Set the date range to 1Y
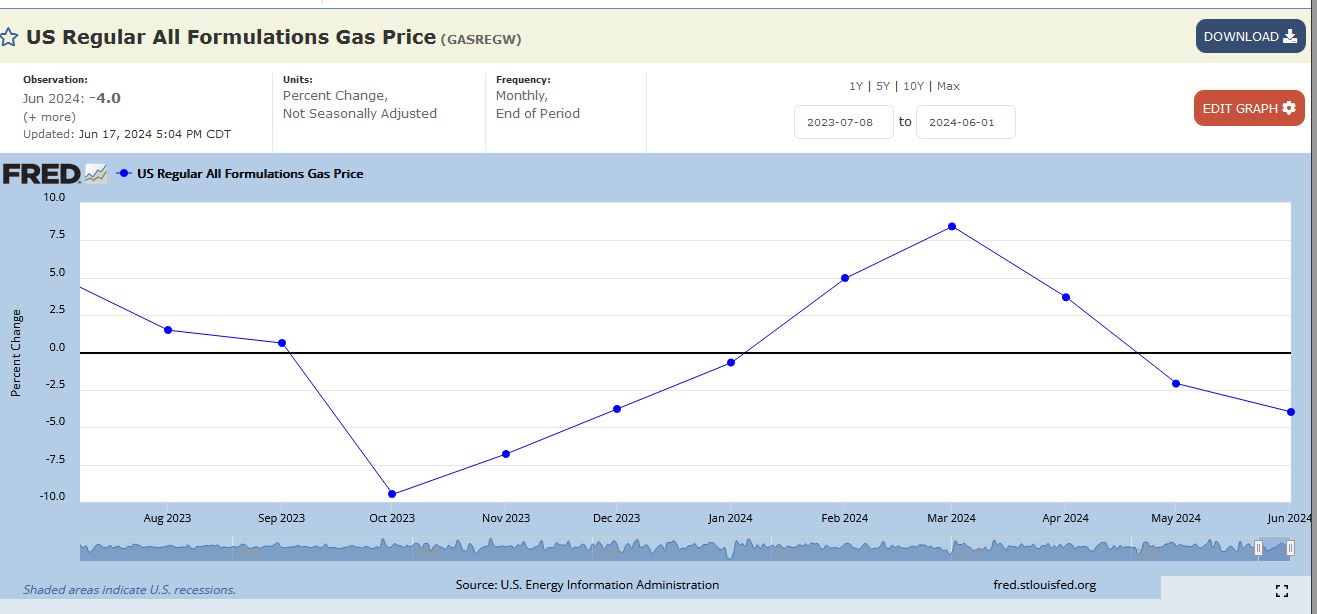The image size is (1317, 614). [x=855, y=86]
